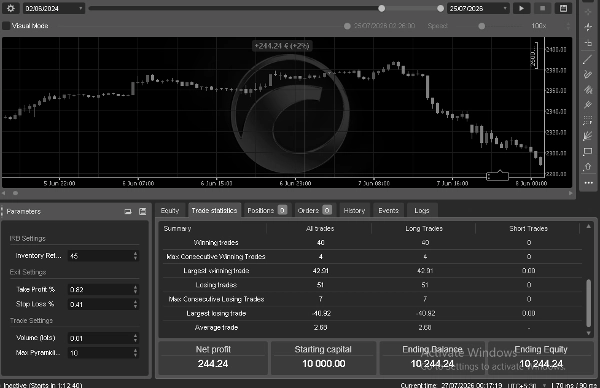
Task: Click the 'Short Trades' column header
Action: [528, 229]
